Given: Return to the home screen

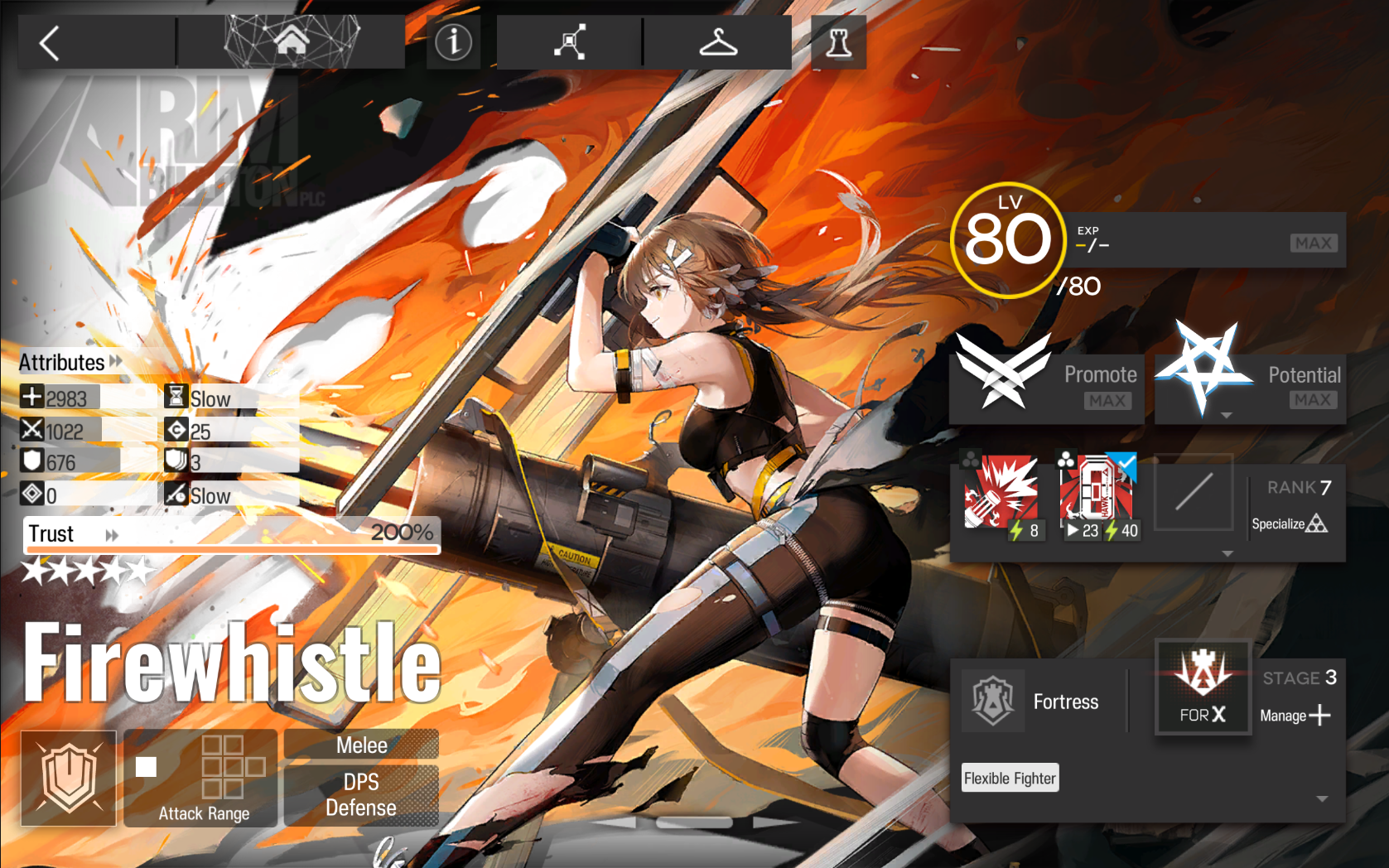Looking at the screenshot, I should pyautogui.click(x=292, y=40).
